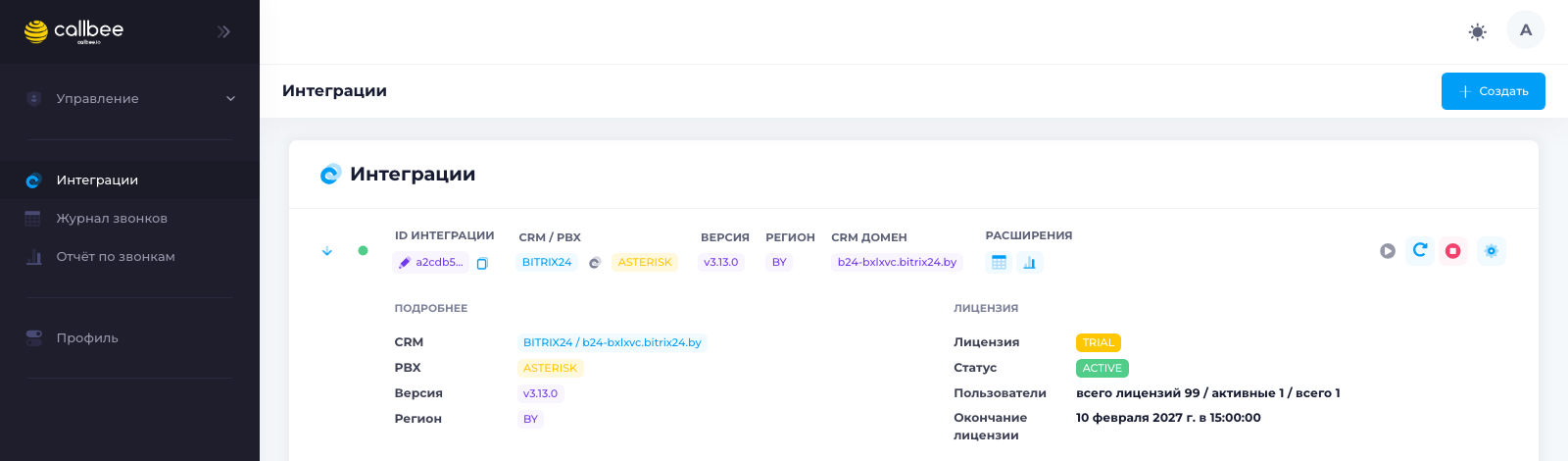Toggle light/dark theme sun icon

point(1478,31)
